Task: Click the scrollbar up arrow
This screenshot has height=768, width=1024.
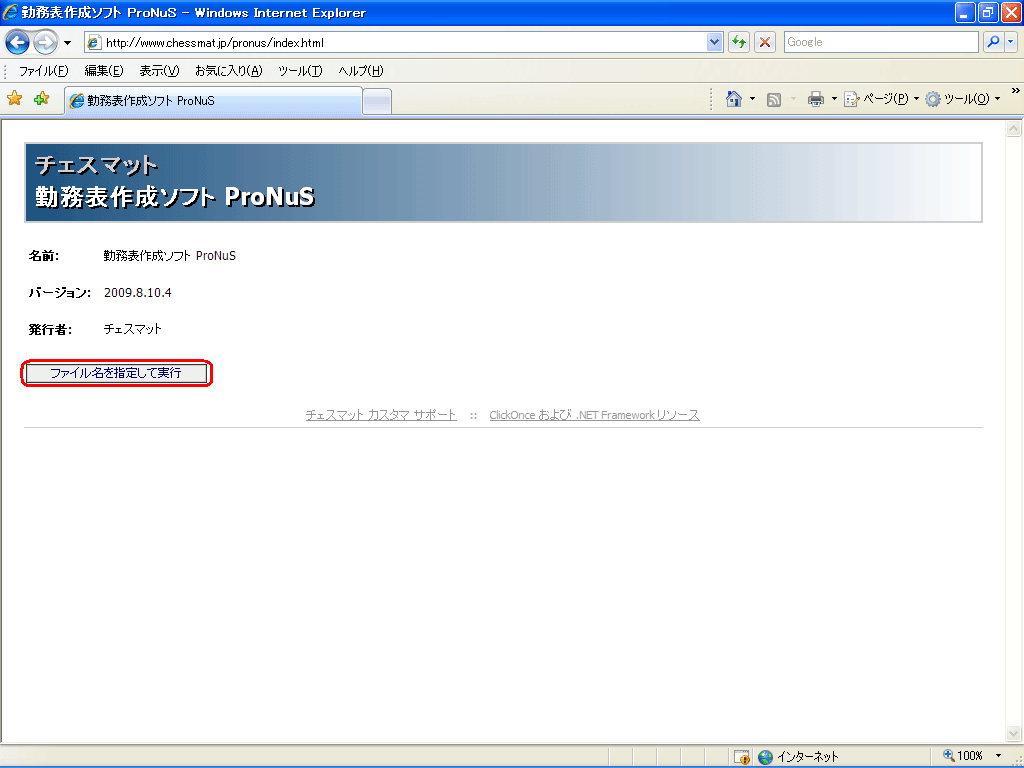Action: coord(1014,129)
